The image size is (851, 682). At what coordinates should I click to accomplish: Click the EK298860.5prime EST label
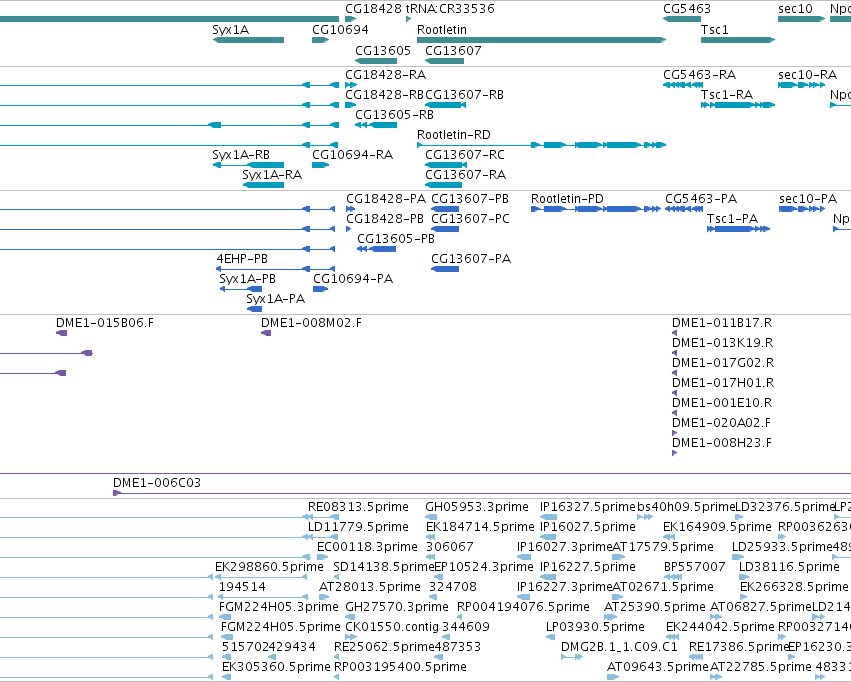(x=269, y=567)
